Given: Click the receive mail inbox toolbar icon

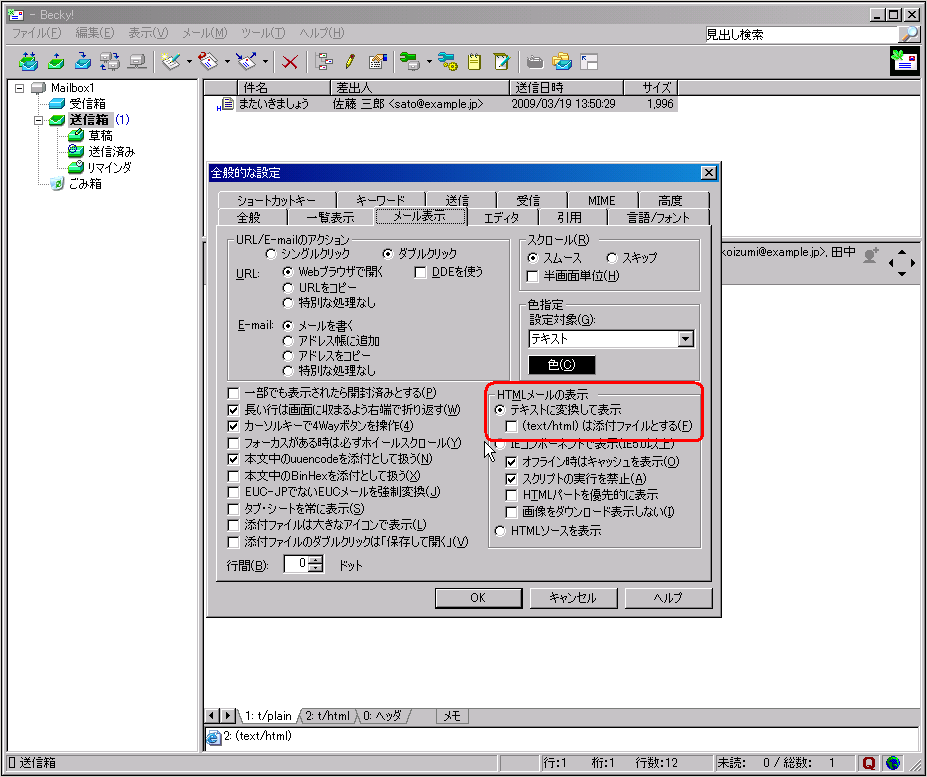Looking at the screenshot, I should (x=83, y=61).
